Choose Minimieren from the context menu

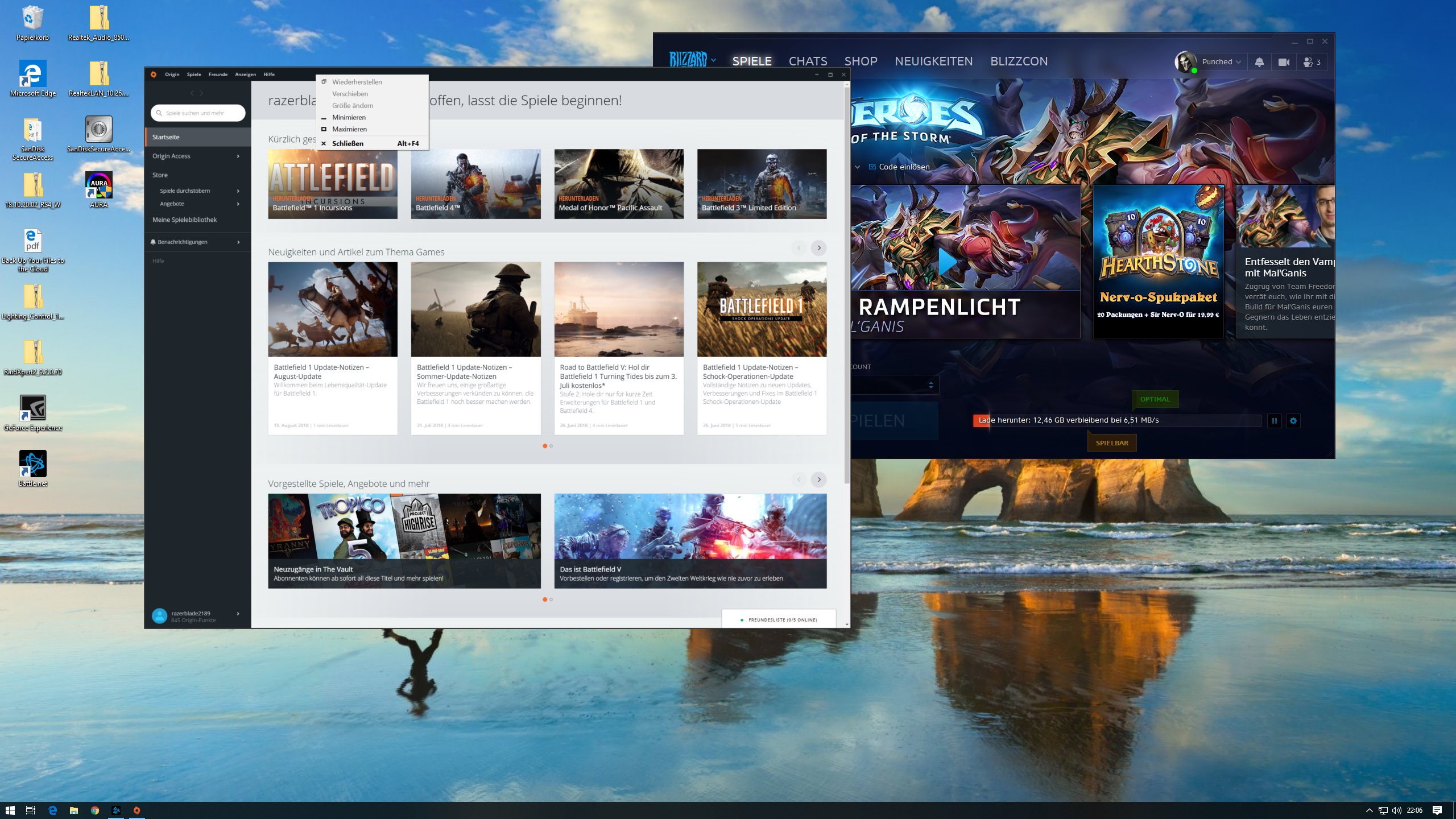[x=349, y=118]
